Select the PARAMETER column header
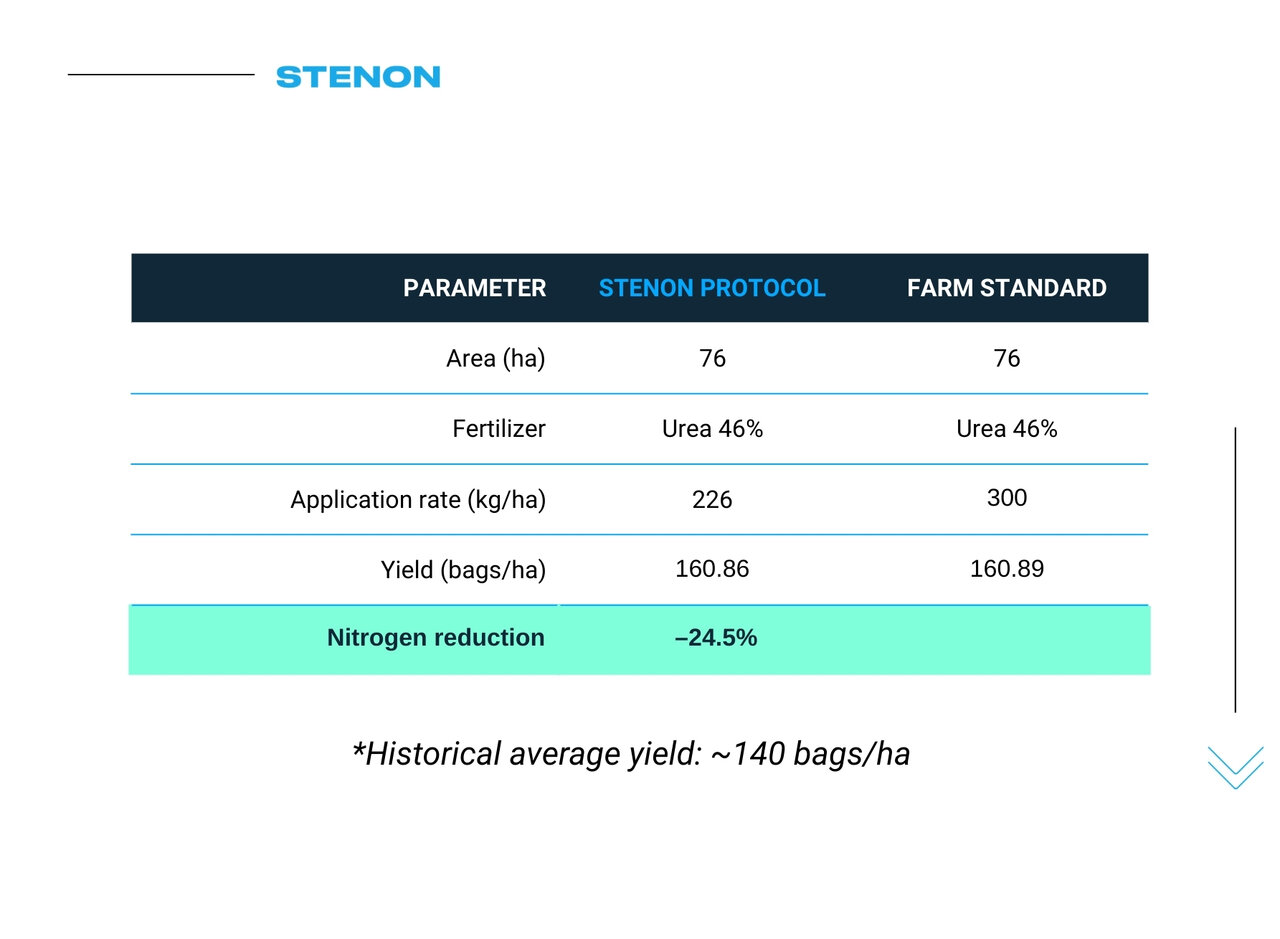Screen dimensions: 1280x939 (474, 288)
